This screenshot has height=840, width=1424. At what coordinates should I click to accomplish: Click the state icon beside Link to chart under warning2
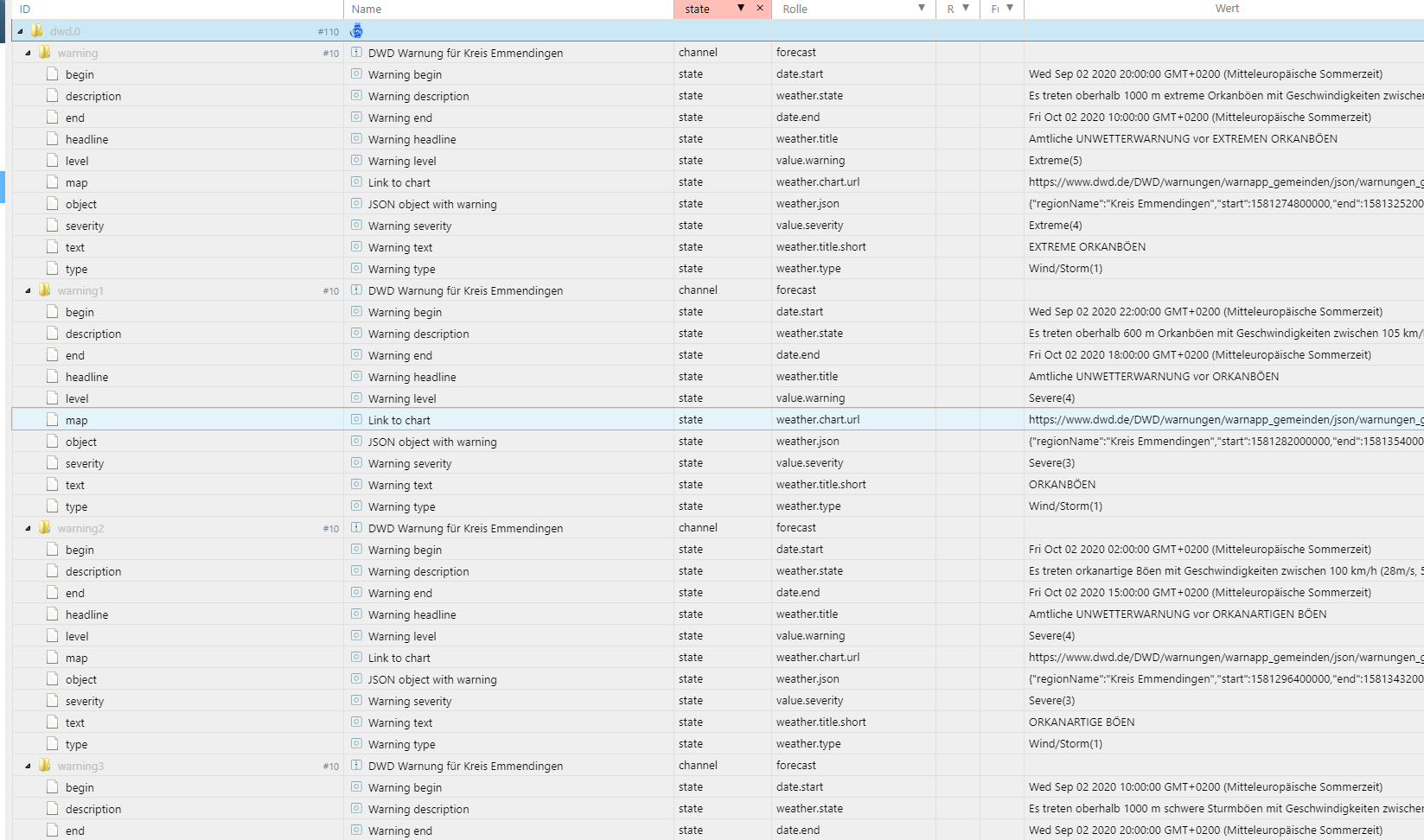coord(356,658)
